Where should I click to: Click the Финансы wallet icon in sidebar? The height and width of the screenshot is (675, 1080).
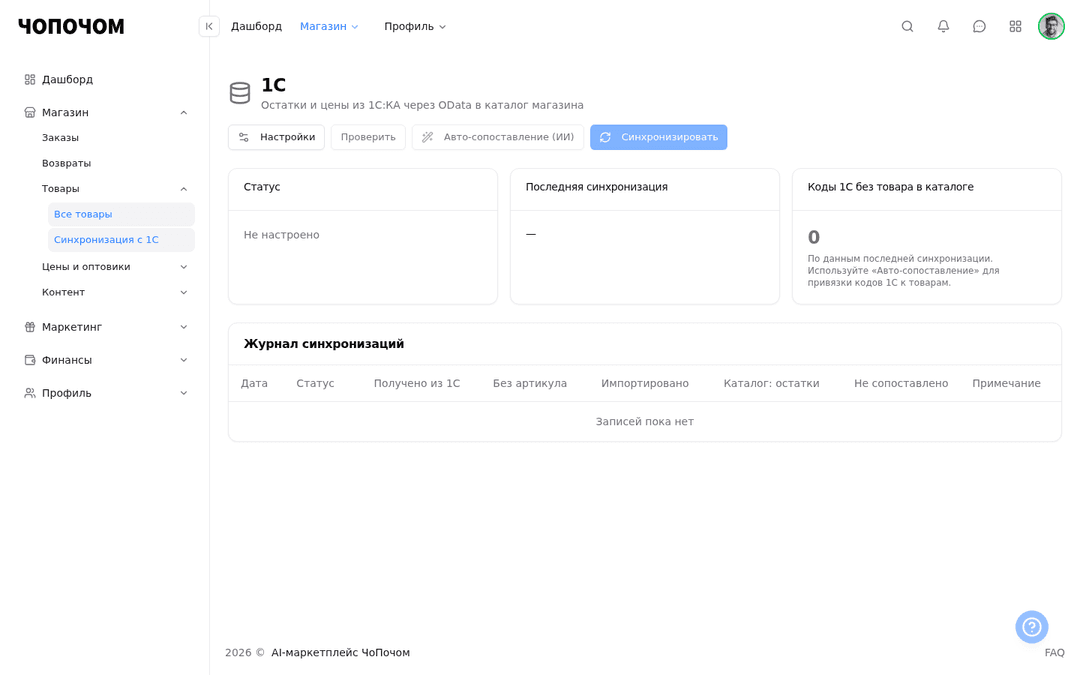pos(30,360)
